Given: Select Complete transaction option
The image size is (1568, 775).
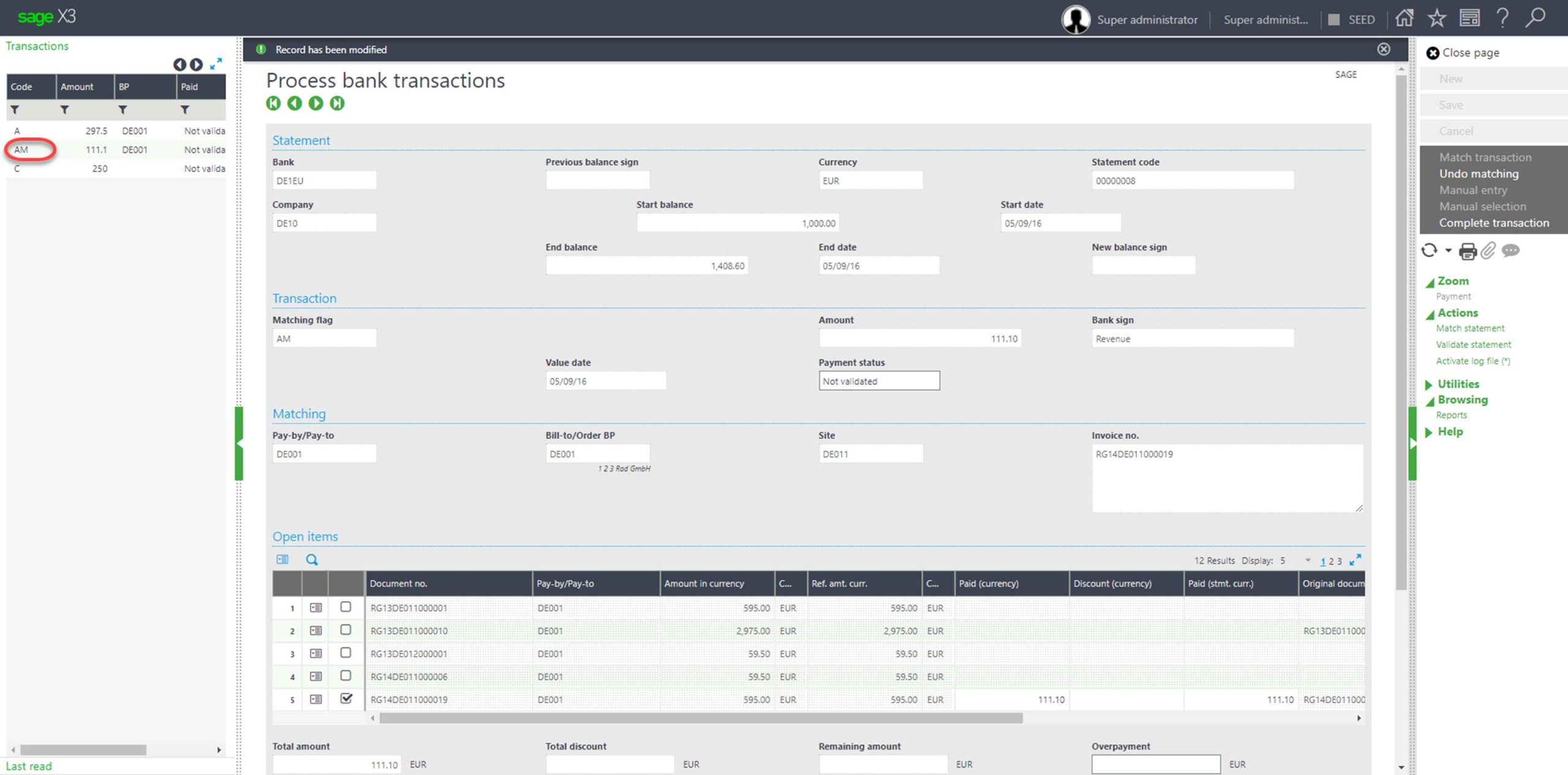Looking at the screenshot, I should (1493, 223).
